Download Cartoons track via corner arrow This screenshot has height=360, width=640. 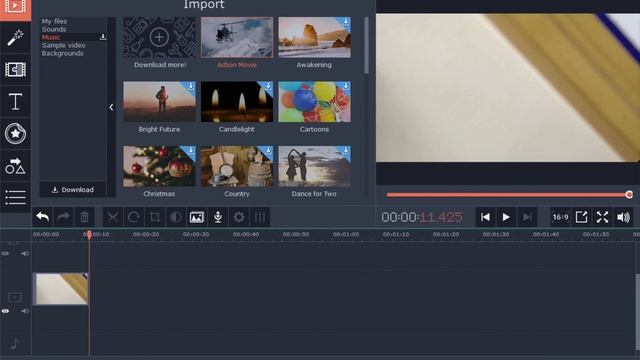pyautogui.click(x=346, y=86)
